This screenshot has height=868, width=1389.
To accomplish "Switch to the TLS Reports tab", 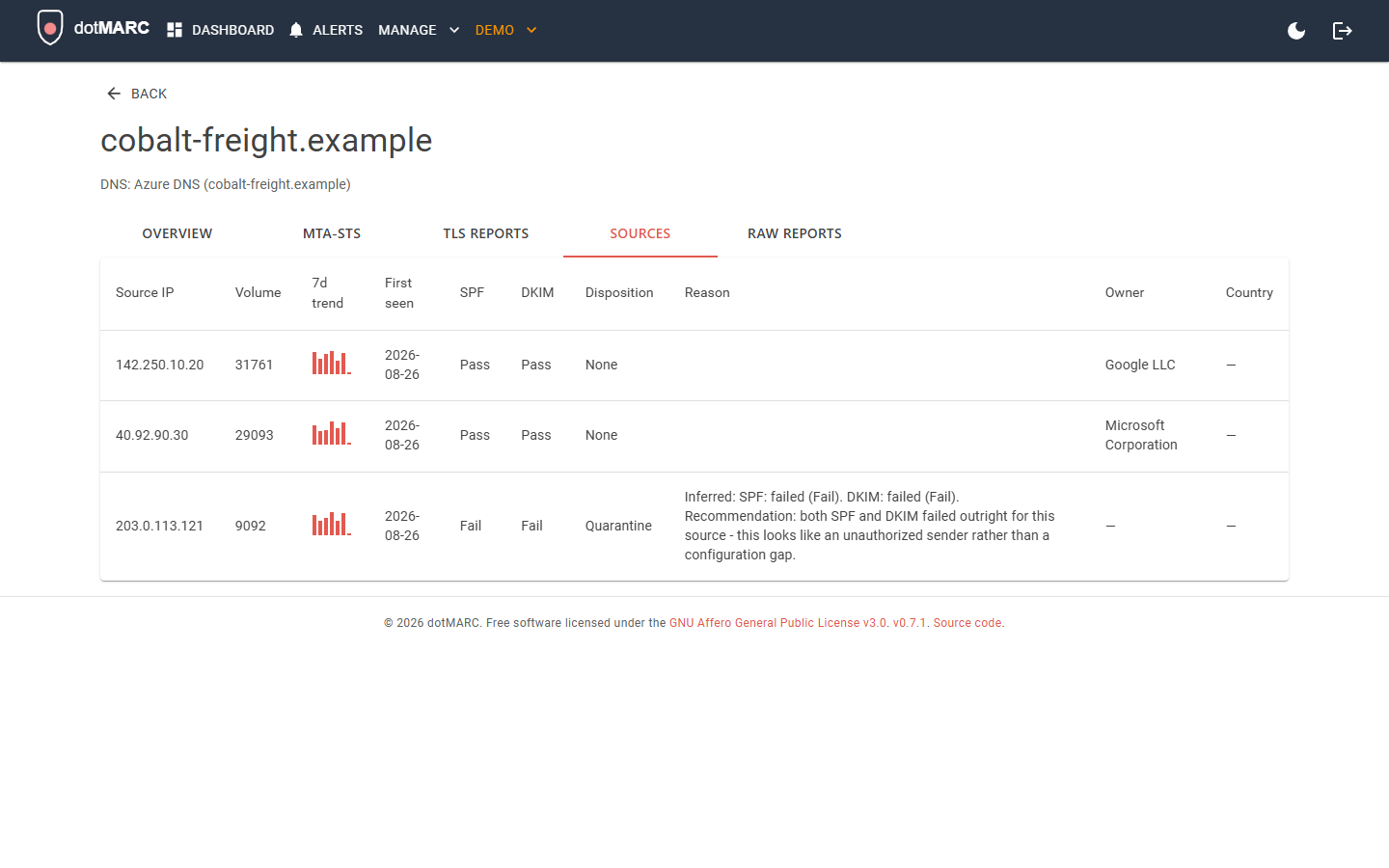I will pos(486,233).
